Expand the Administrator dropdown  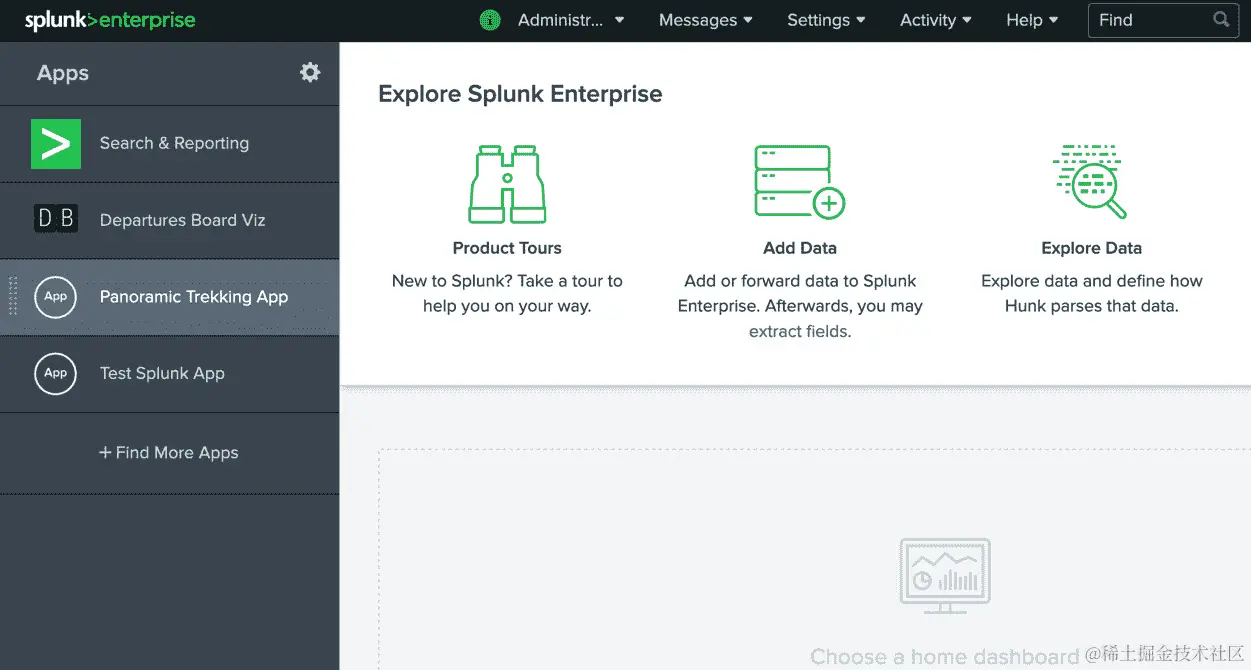point(571,20)
